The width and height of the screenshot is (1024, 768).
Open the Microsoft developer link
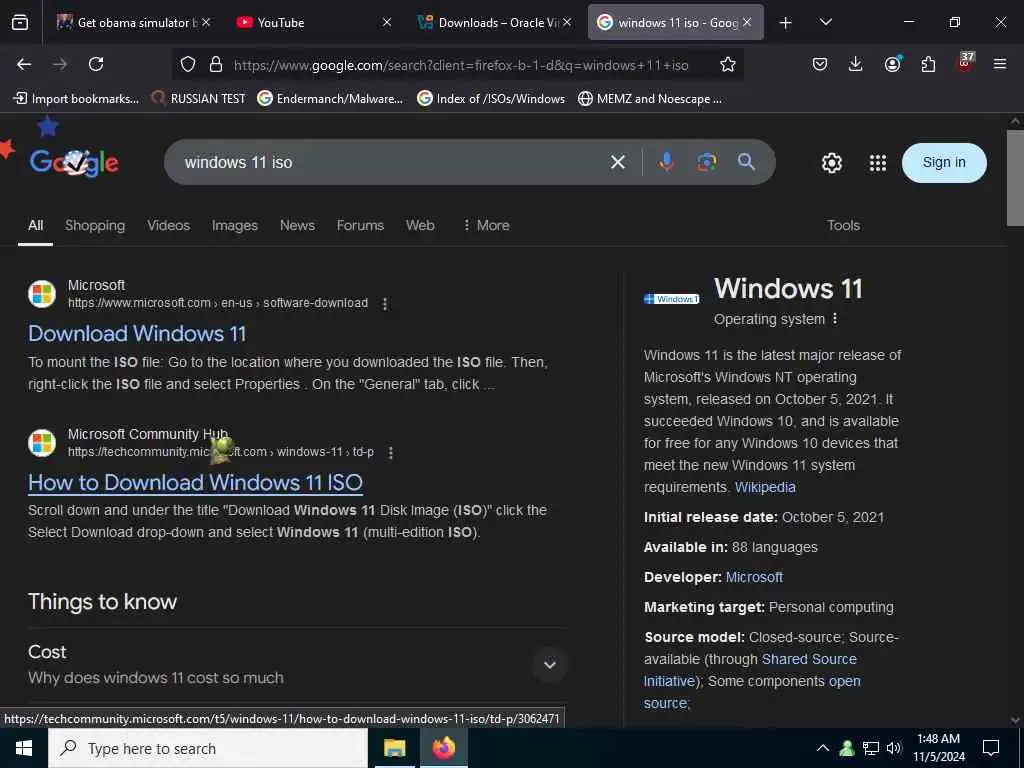(x=754, y=577)
